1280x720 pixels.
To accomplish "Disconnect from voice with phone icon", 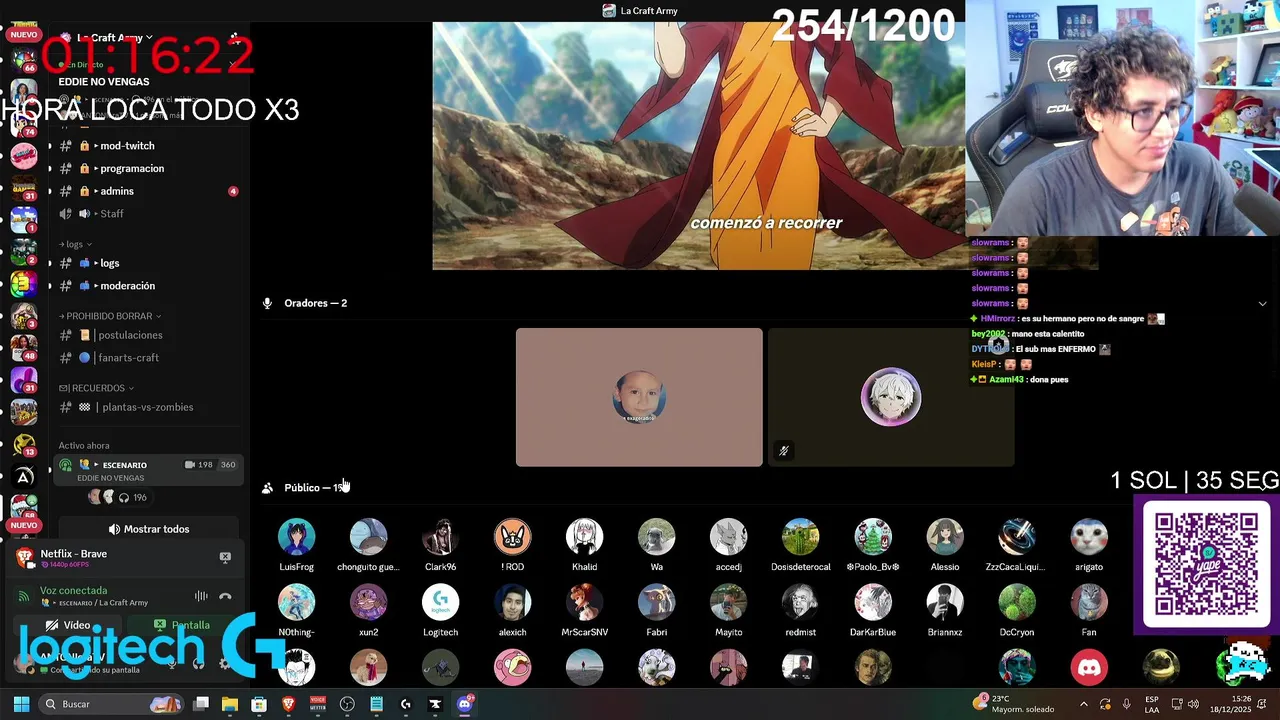I will [225, 596].
